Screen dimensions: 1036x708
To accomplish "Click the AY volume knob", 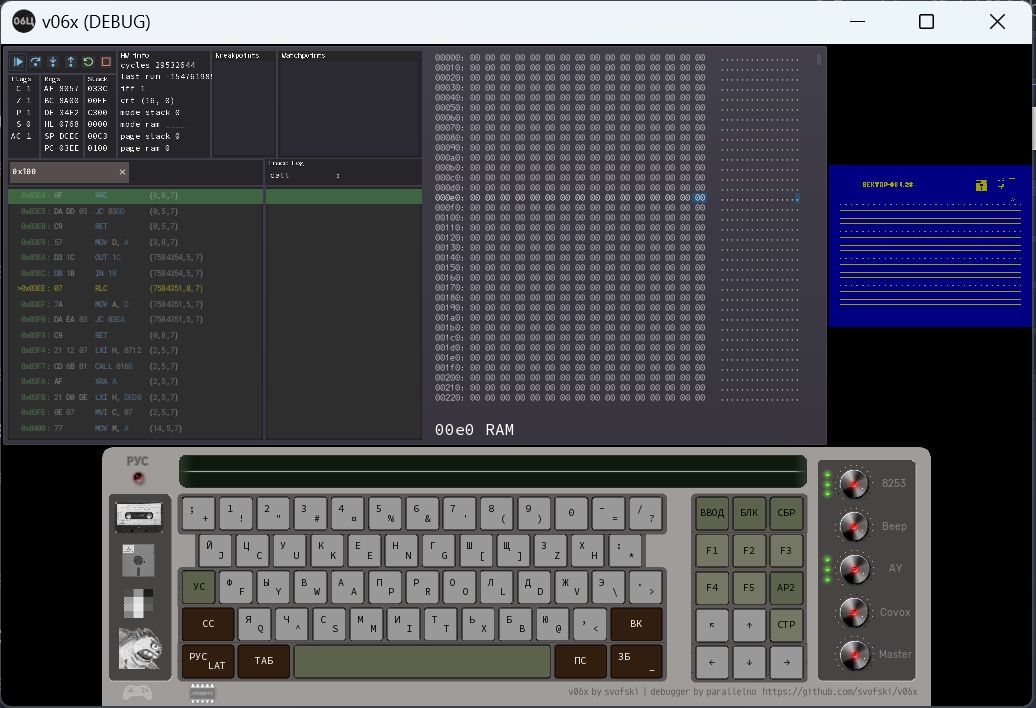I will pyautogui.click(x=853, y=568).
